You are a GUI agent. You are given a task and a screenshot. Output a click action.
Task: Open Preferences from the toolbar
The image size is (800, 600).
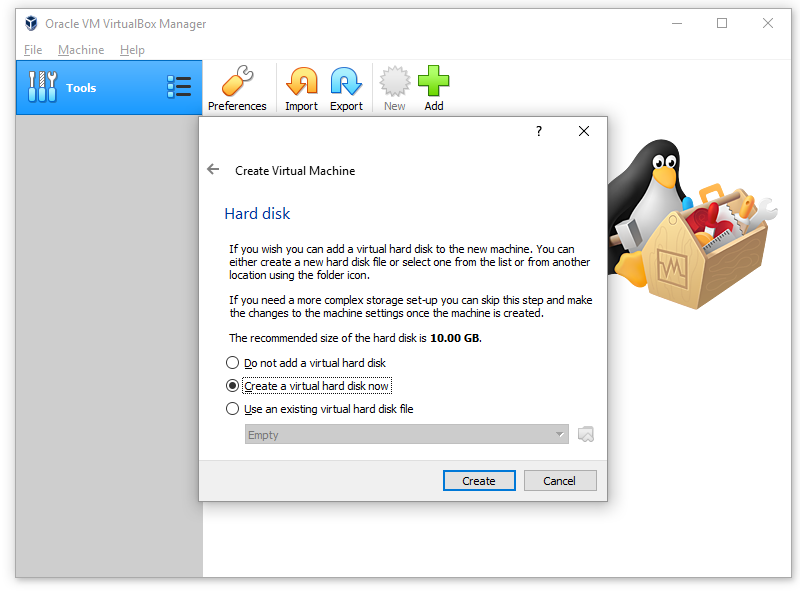point(237,88)
